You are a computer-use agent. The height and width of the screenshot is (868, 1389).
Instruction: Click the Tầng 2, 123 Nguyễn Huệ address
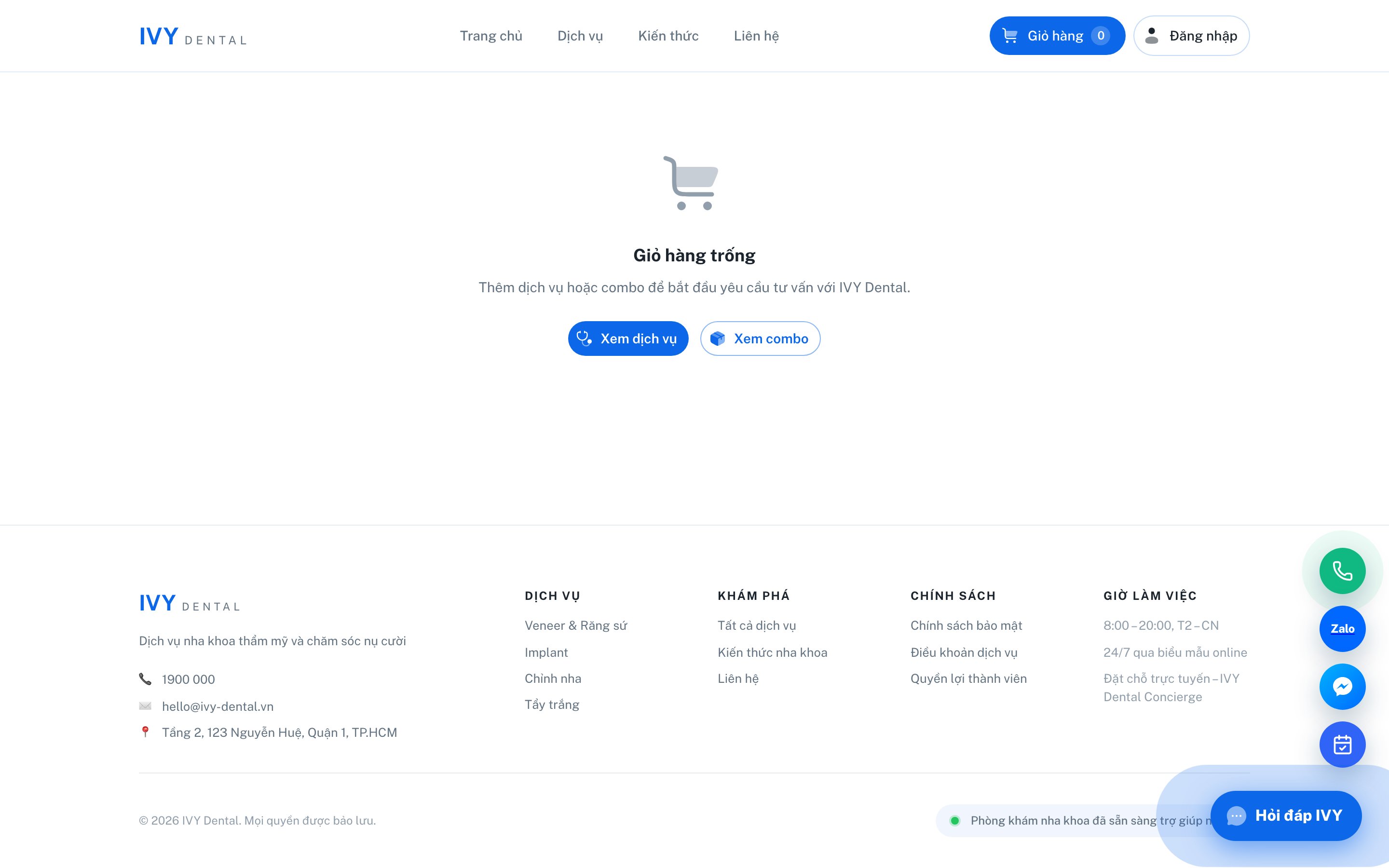click(x=280, y=732)
